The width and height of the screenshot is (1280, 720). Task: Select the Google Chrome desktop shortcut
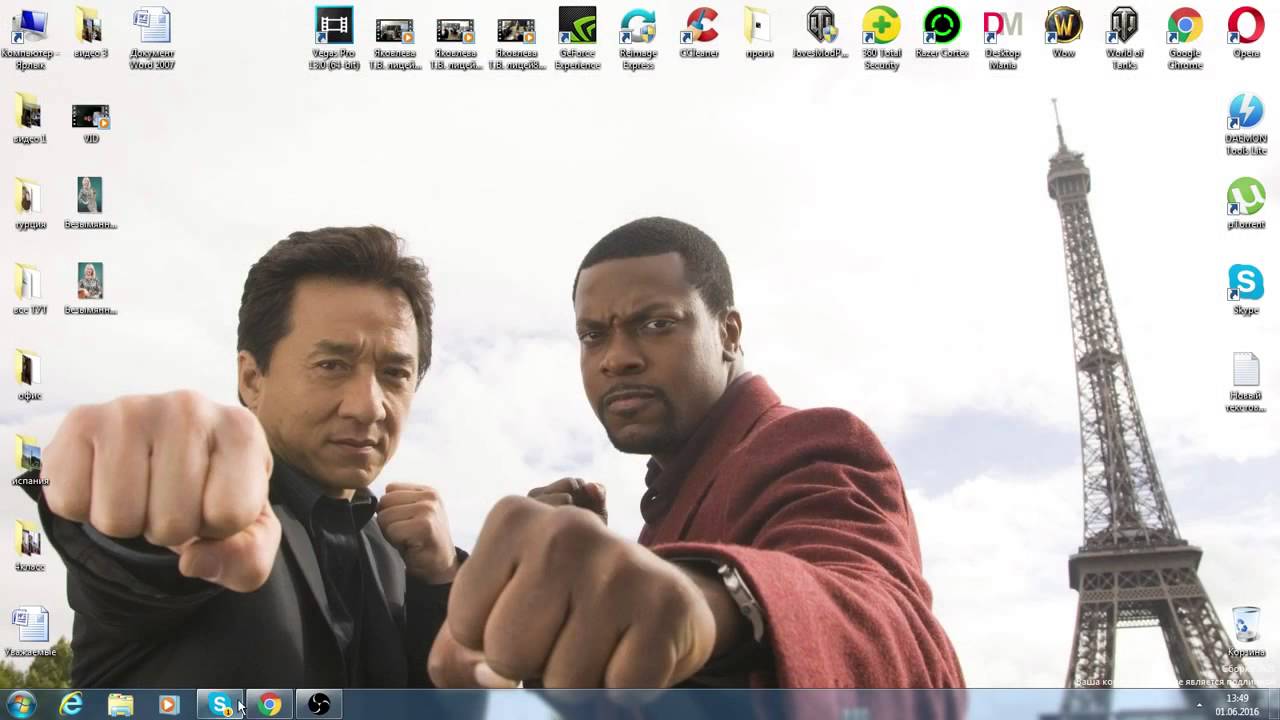pos(1185,39)
